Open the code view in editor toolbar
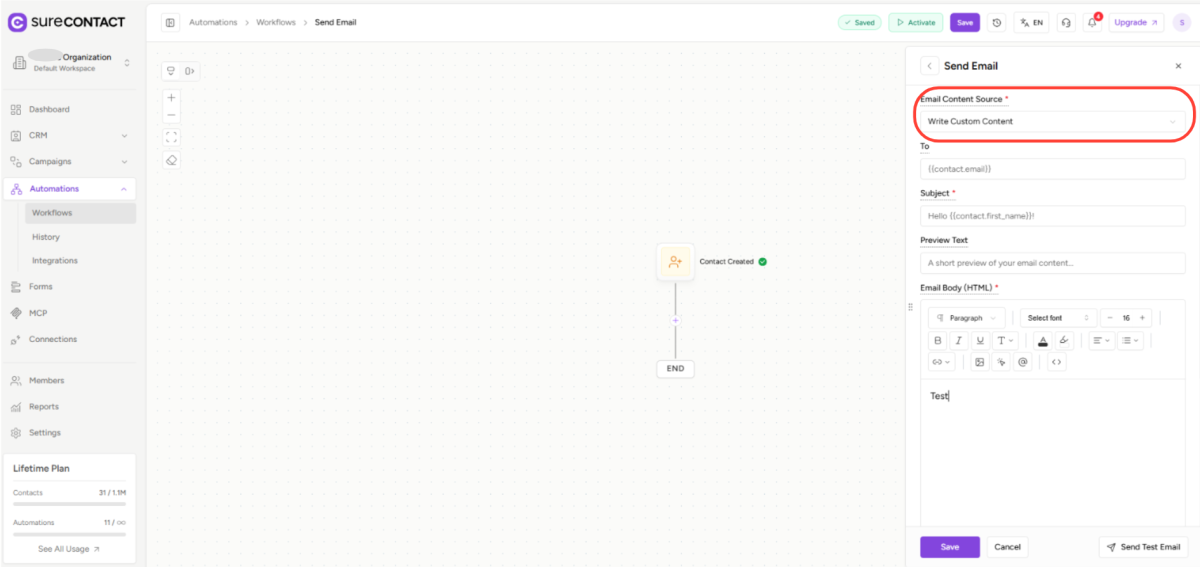This screenshot has width=1200, height=567. tap(1056, 362)
